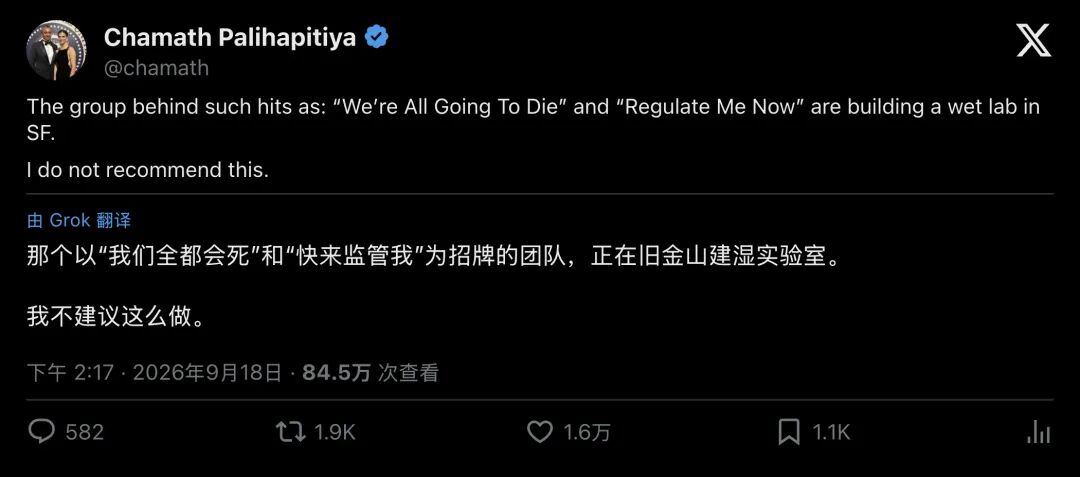Viewport: 1080px width, 477px height.
Task: Click the 下午 2:17 timestamp
Action: pos(70,373)
